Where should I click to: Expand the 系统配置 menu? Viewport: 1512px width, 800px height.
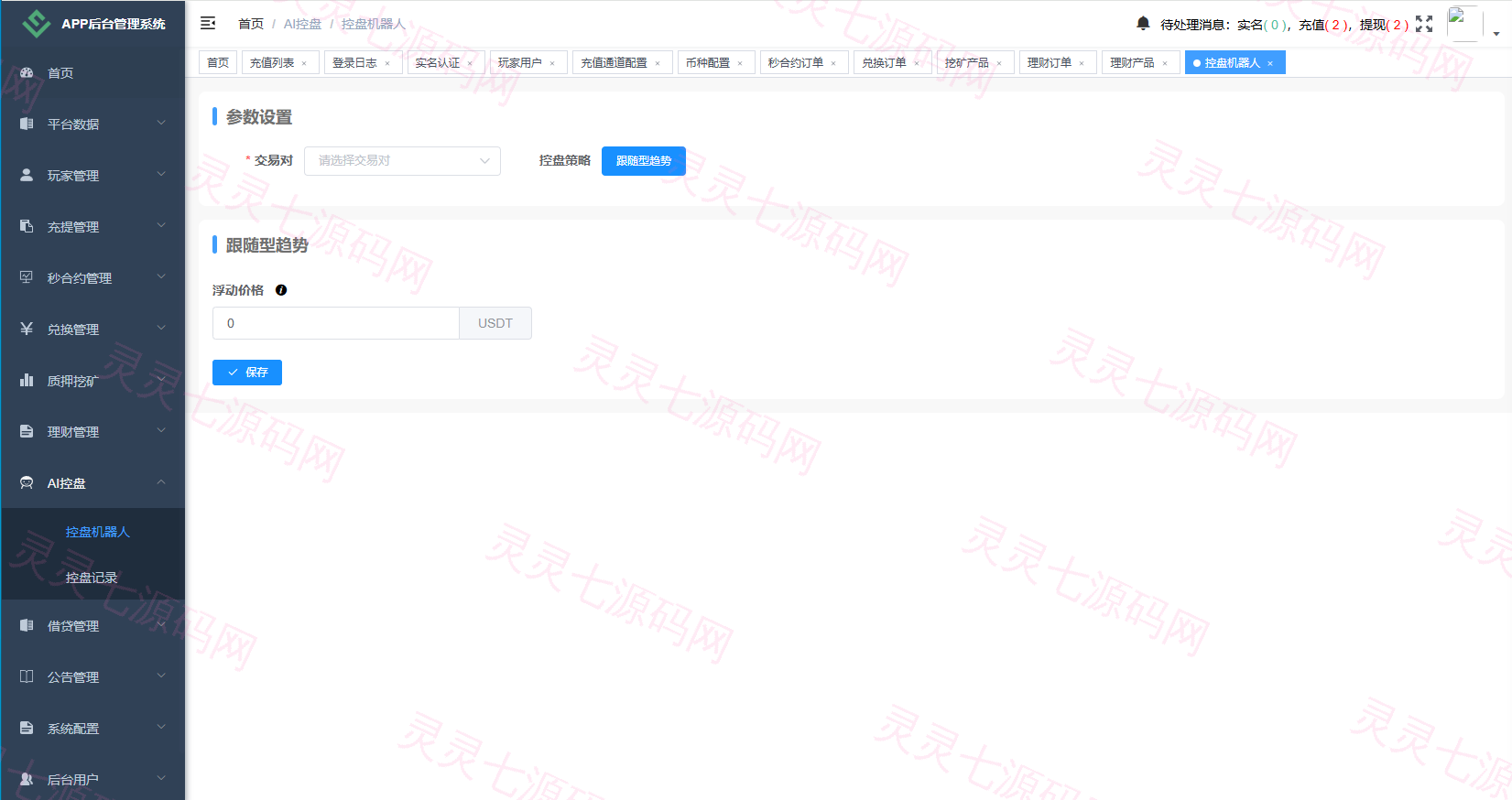pyautogui.click(x=92, y=729)
